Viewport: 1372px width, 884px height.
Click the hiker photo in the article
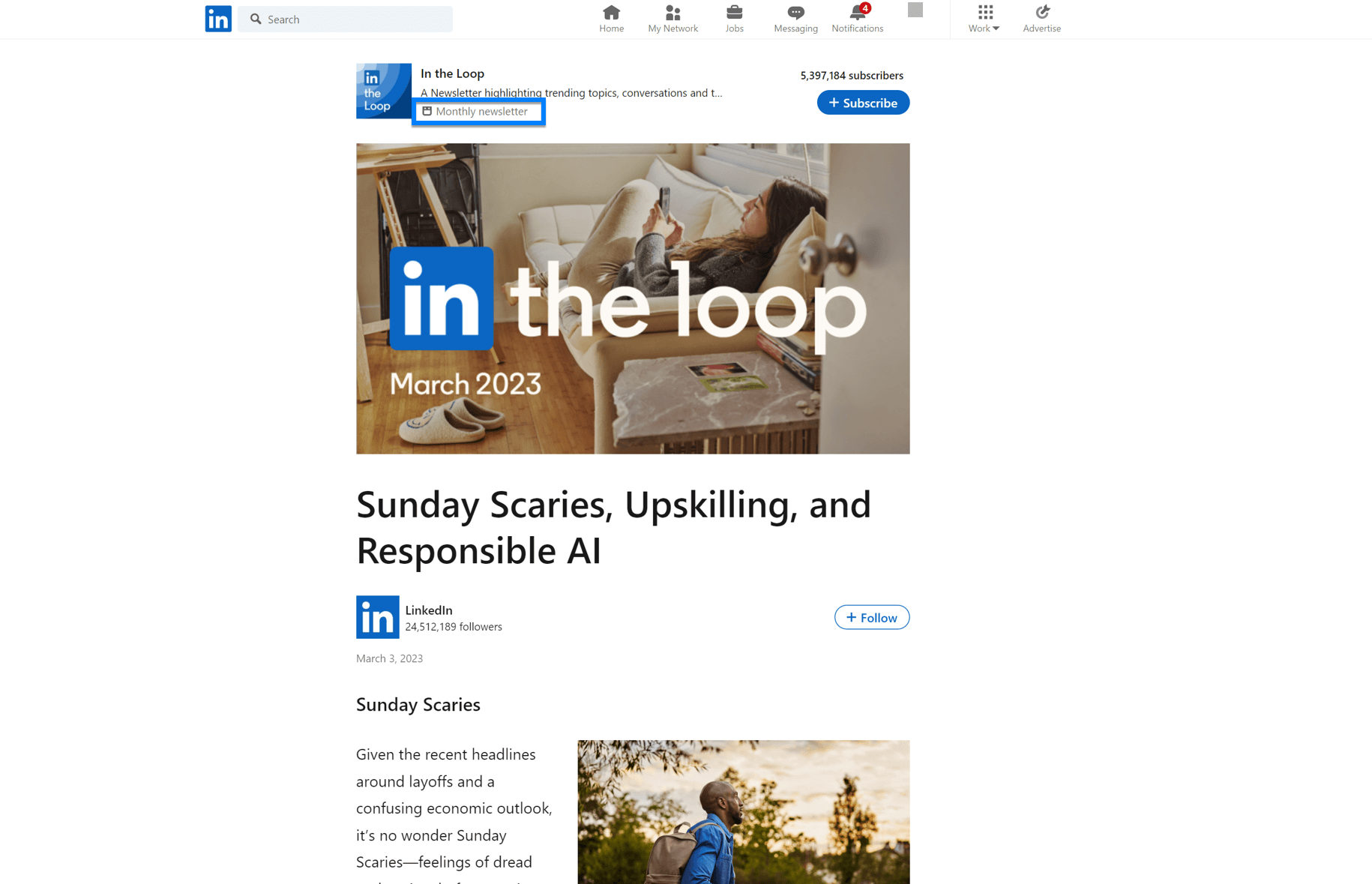pos(743,812)
